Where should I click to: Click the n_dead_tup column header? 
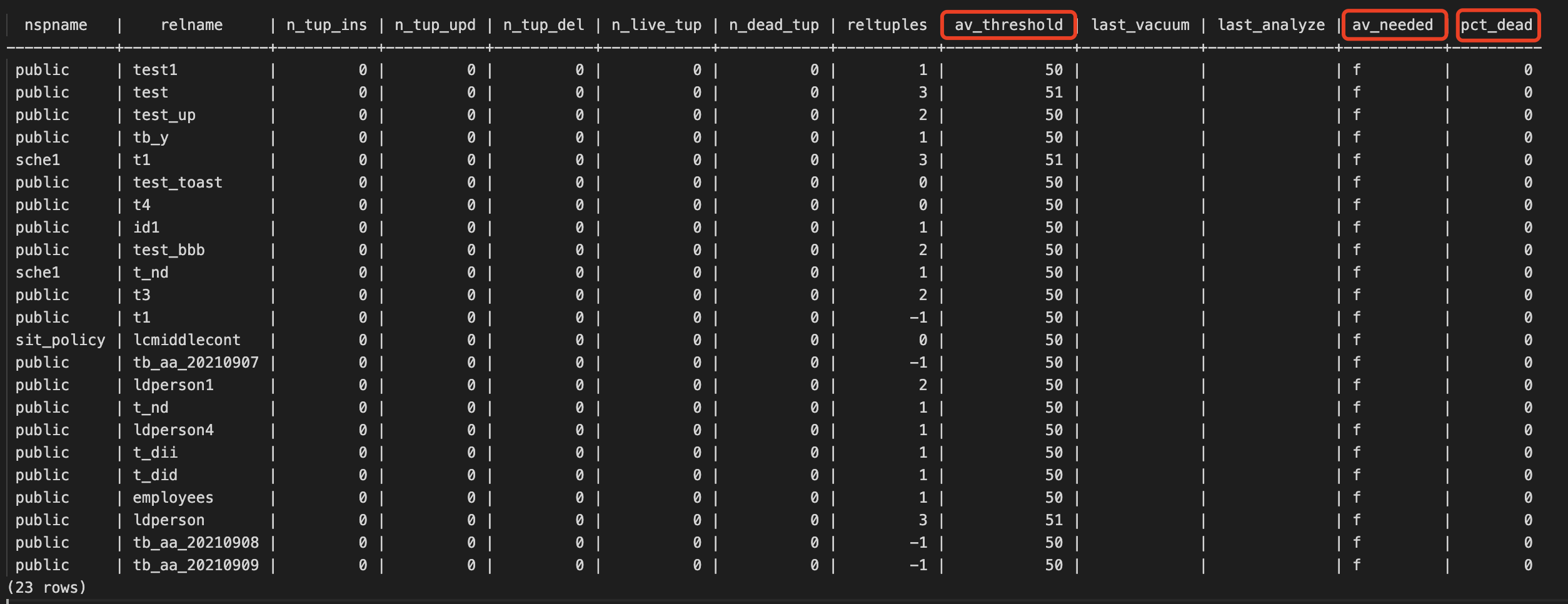click(773, 25)
